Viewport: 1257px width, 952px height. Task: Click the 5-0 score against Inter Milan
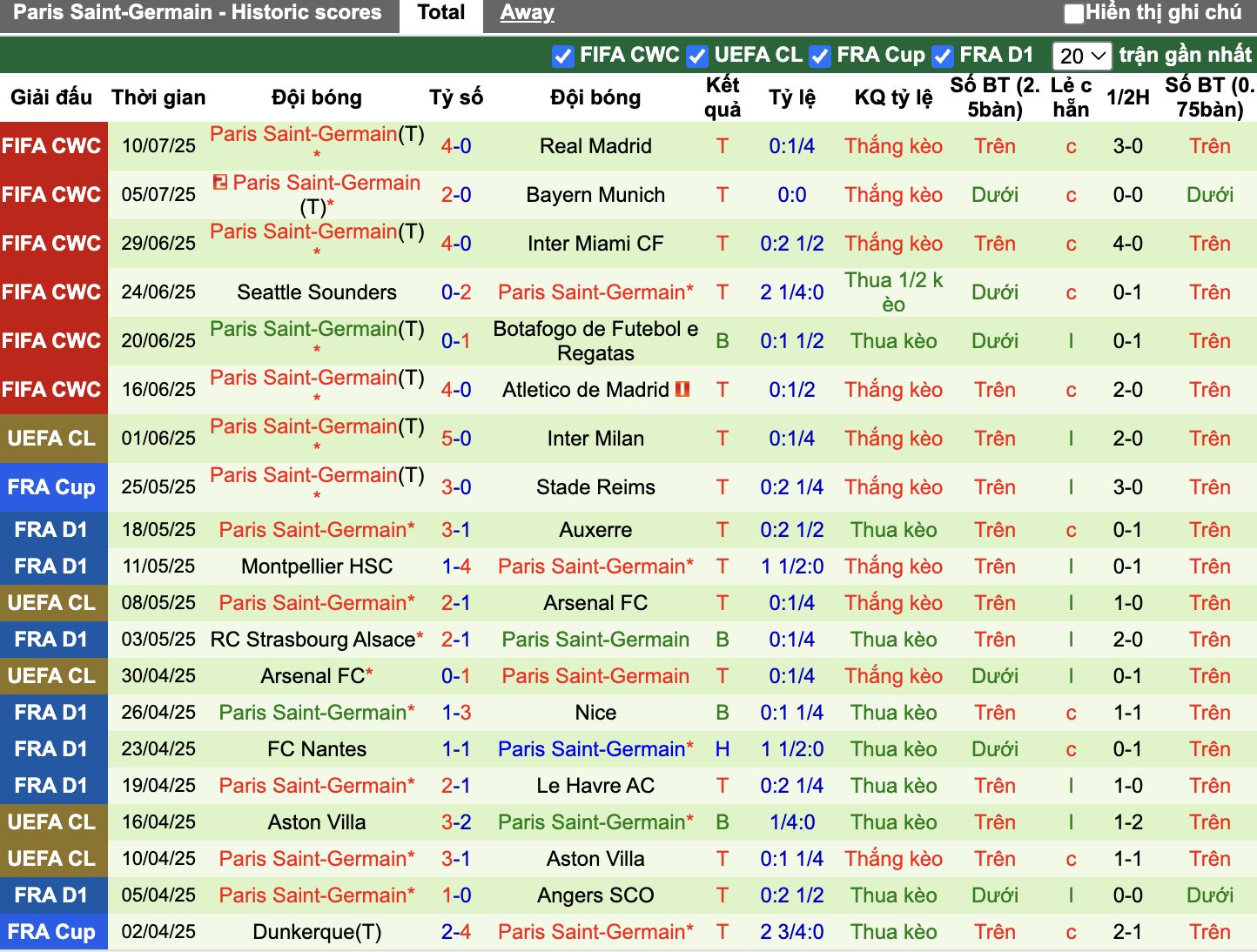456,438
